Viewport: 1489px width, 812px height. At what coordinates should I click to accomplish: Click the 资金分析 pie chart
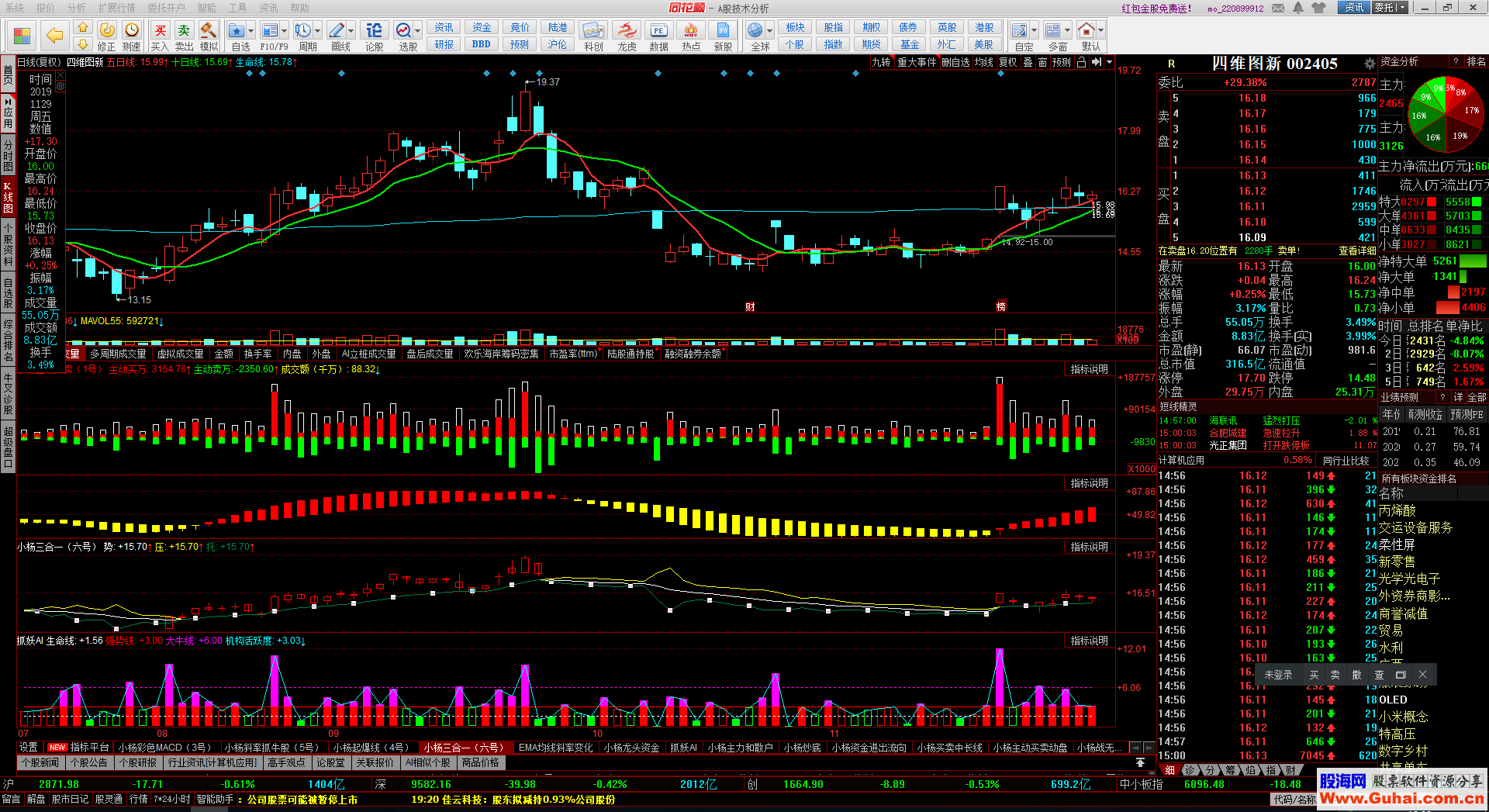pos(1447,115)
